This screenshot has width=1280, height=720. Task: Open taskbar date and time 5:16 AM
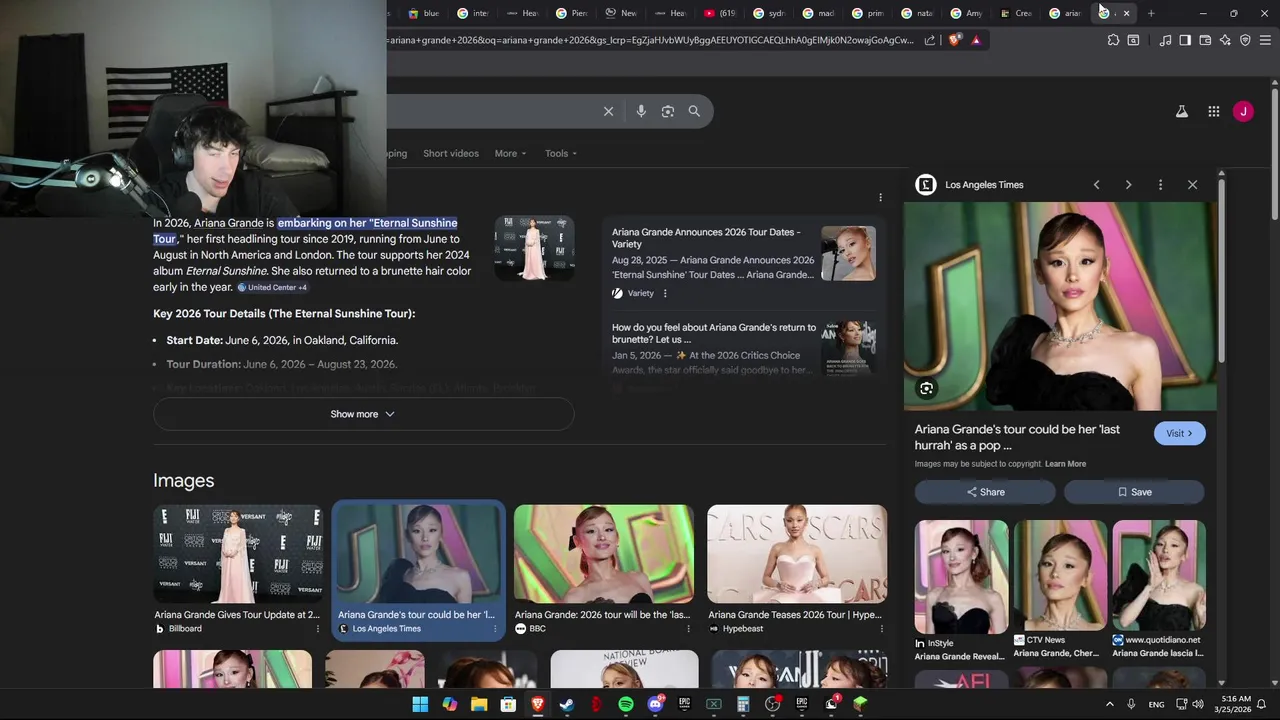[1235, 704]
